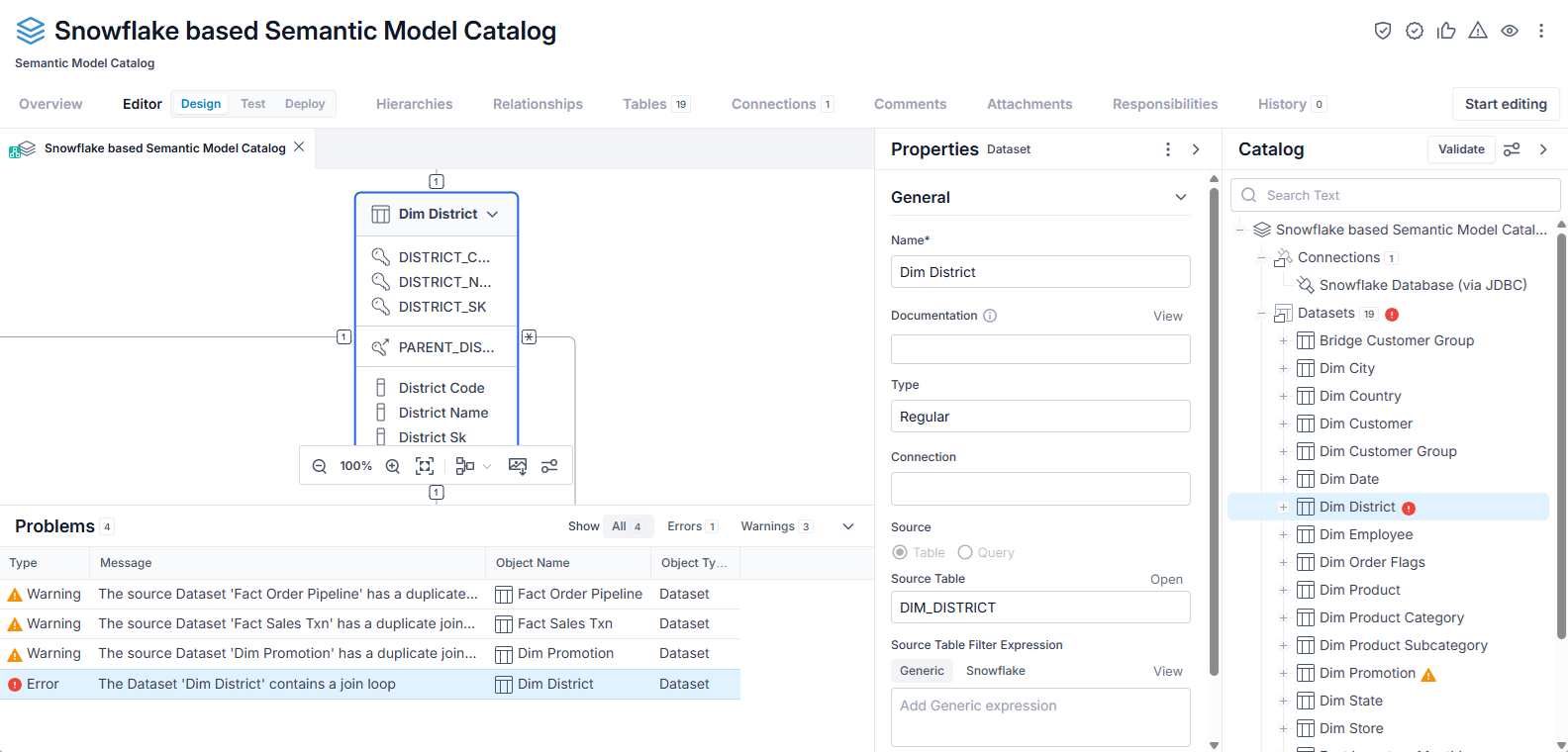Open the Hierarchies tab
The image size is (1568, 752).
click(x=414, y=104)
